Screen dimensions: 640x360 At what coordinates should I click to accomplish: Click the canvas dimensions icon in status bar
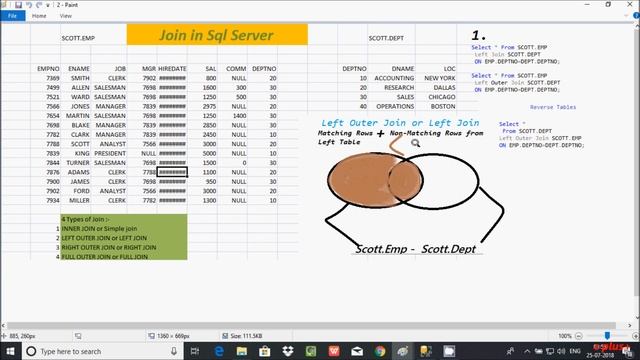[151, 336]
